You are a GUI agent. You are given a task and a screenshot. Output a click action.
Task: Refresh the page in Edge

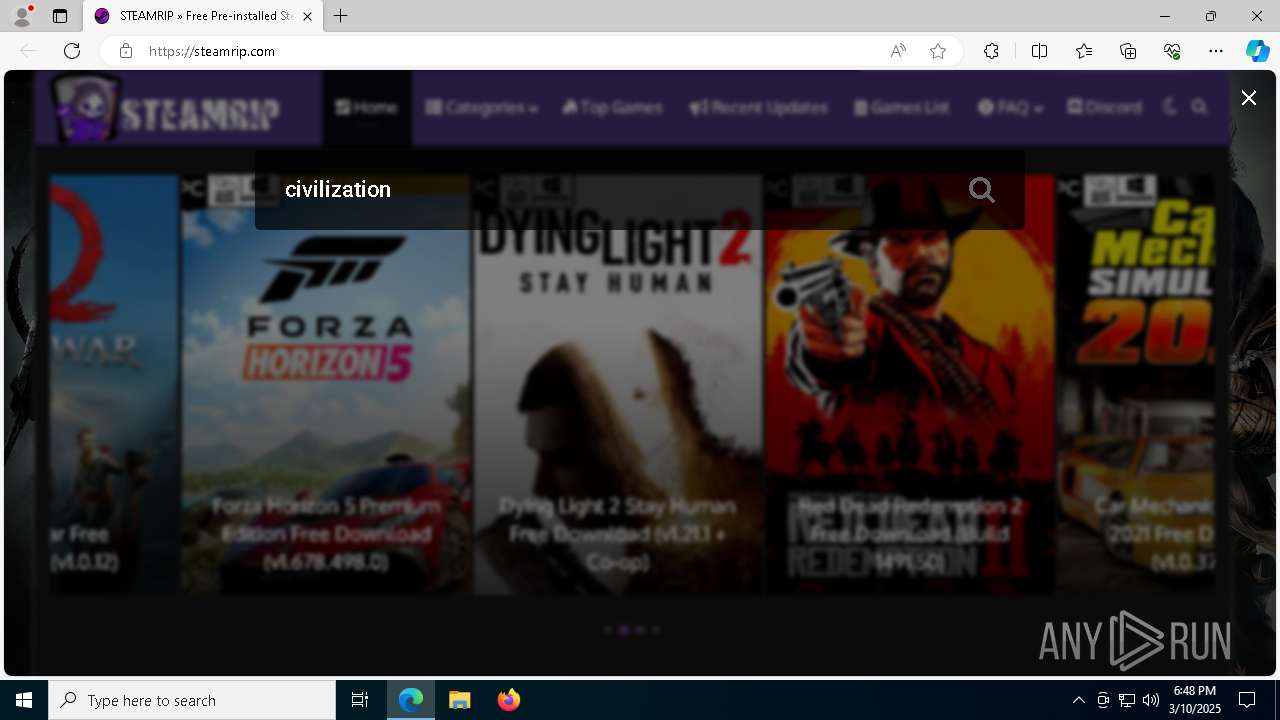72,51
